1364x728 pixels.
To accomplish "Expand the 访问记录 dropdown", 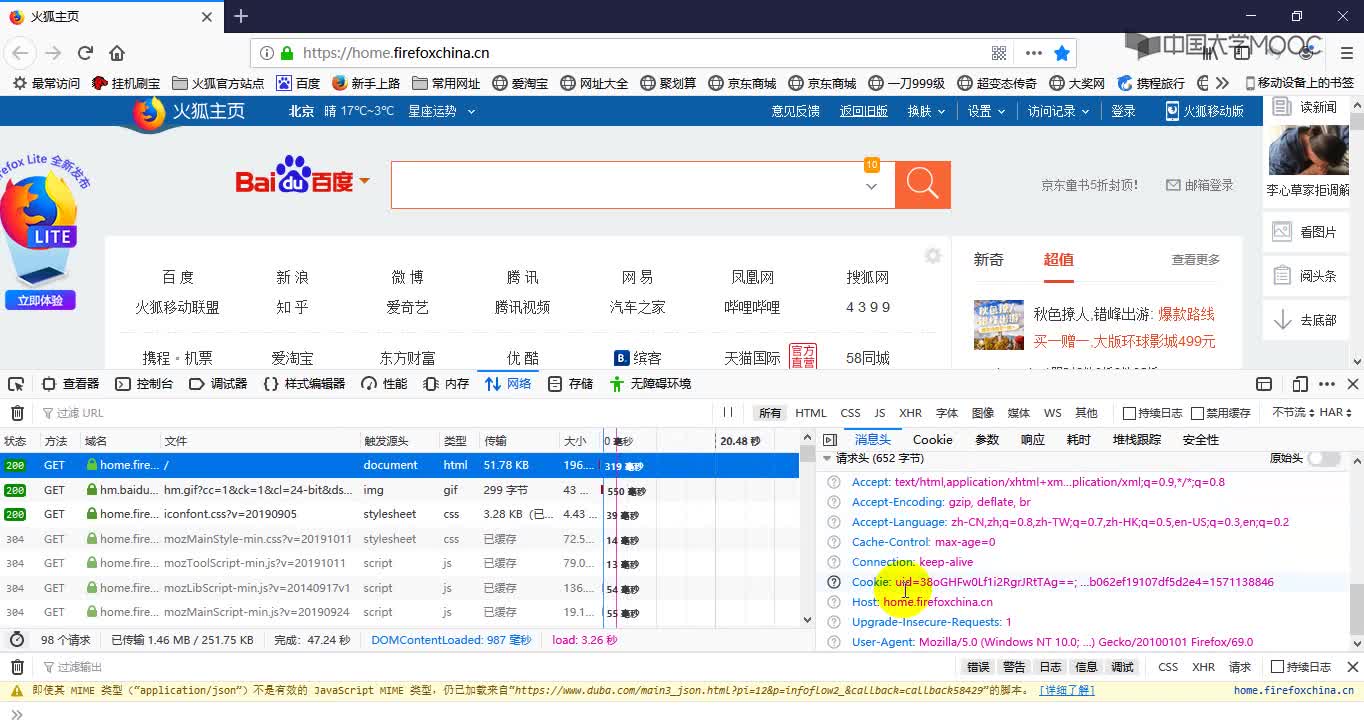I will 1058,111.
